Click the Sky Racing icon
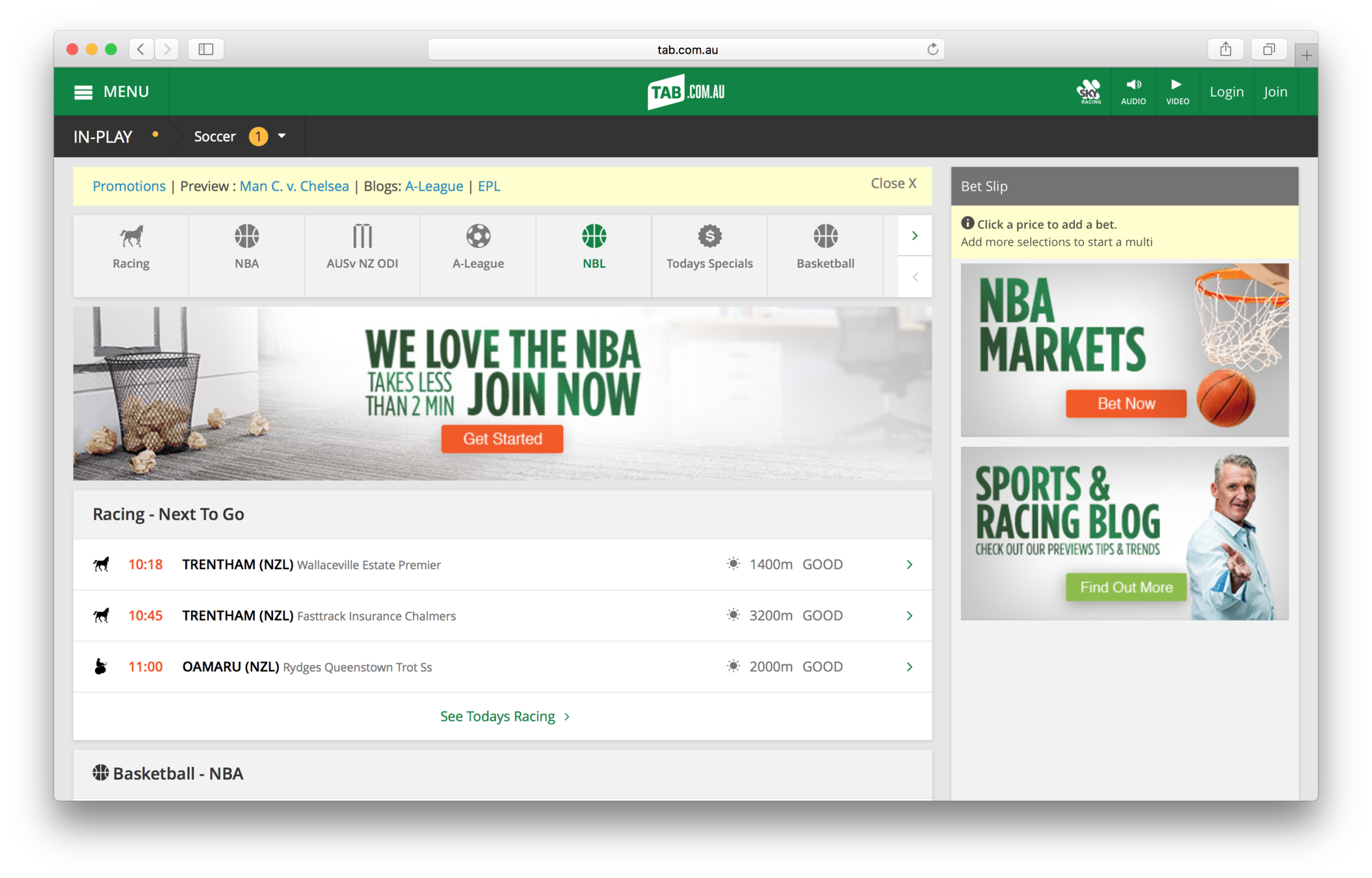The width and height of the screenshot is (1372, 878). pyautogui.click(x=1089, y=92)
